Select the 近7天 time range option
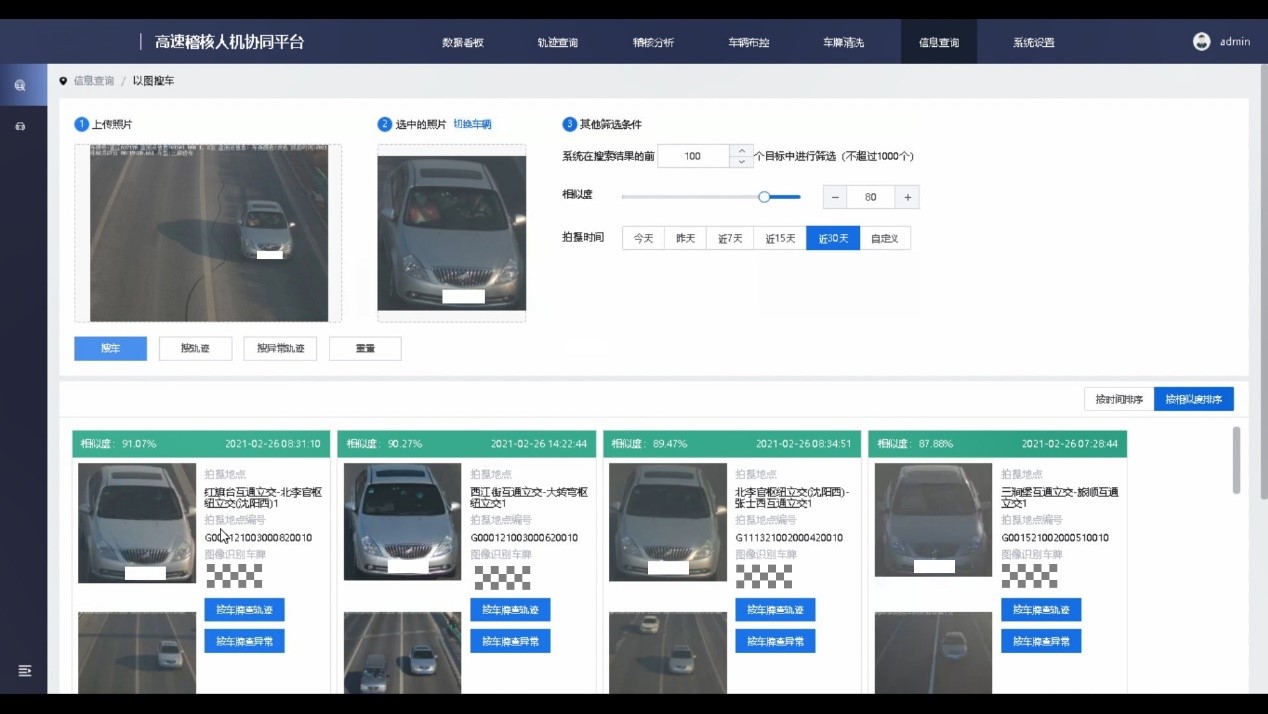Image resolution: width=1268 pixels, height=714 pixels. point(730,238)
